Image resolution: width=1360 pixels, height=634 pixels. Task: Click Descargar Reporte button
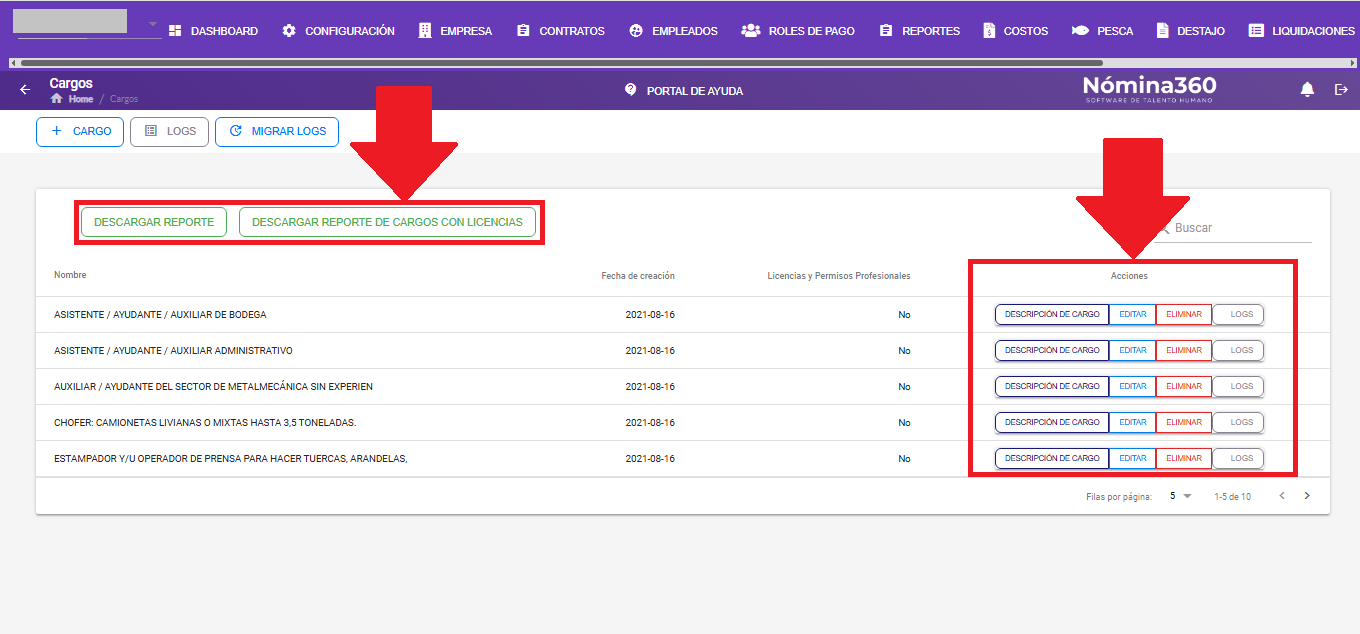(154, 222)
